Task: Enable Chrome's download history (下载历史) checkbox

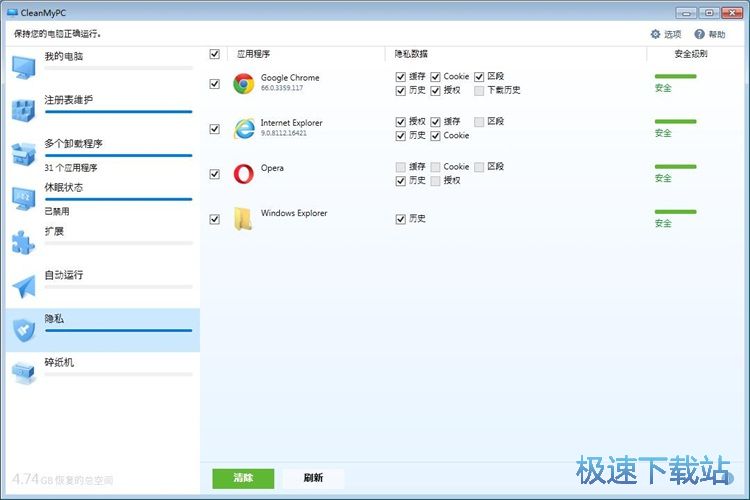Action: 479,90
